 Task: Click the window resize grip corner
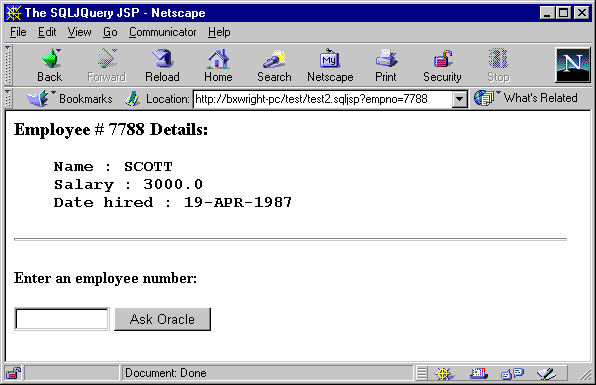pos(585,374)
